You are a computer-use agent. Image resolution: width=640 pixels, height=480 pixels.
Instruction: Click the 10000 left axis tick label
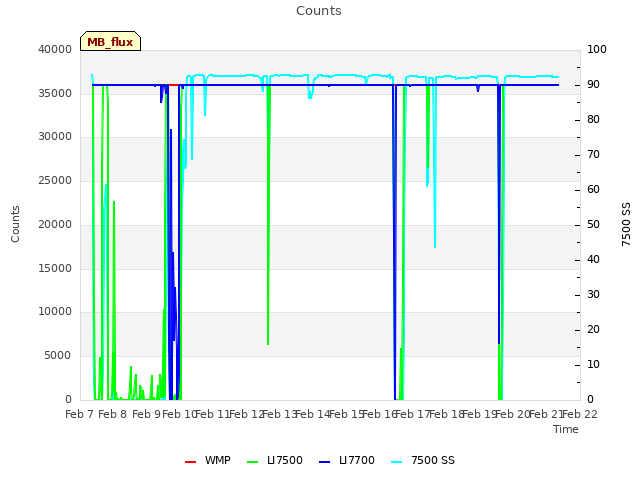click(x=55, y=311)
